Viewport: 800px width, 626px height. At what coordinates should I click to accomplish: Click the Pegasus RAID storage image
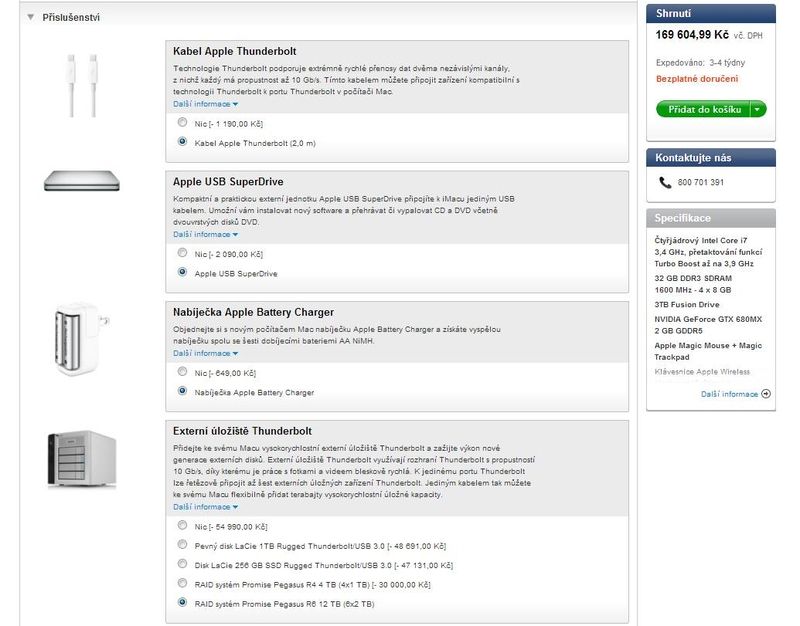point(82,459)
